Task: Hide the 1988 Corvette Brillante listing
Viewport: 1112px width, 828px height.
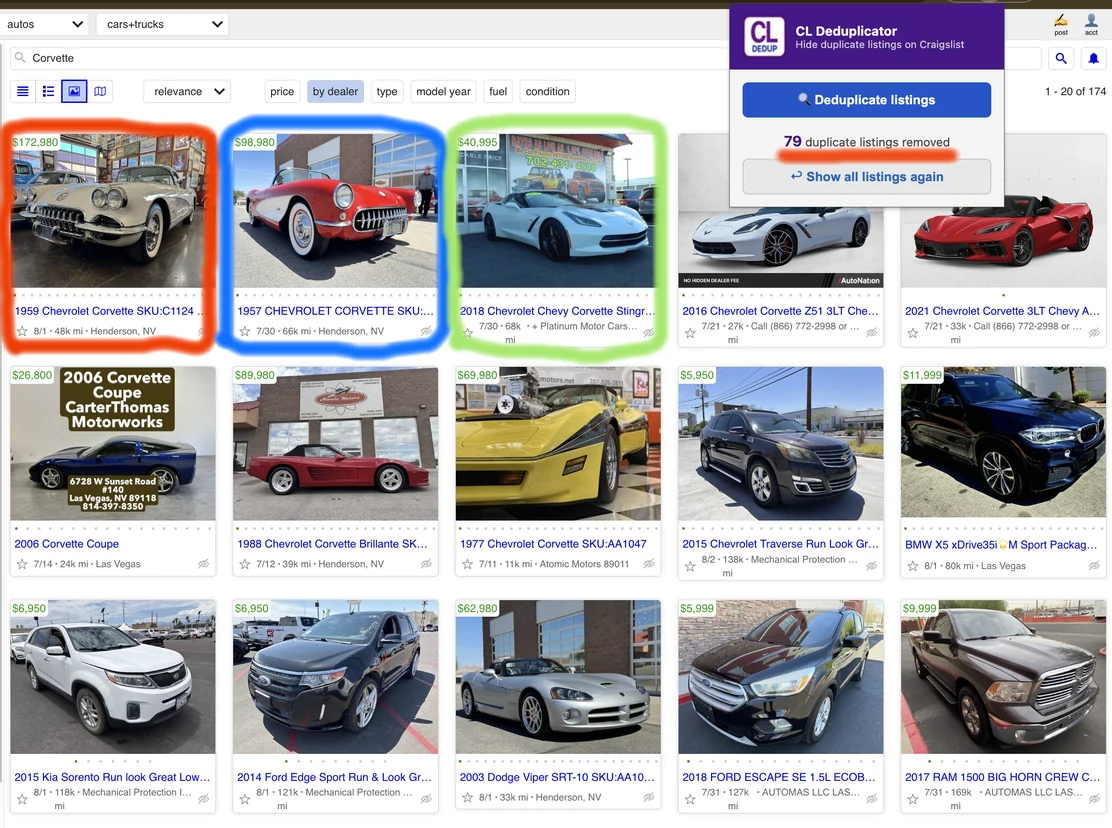Action: (426, 564)
